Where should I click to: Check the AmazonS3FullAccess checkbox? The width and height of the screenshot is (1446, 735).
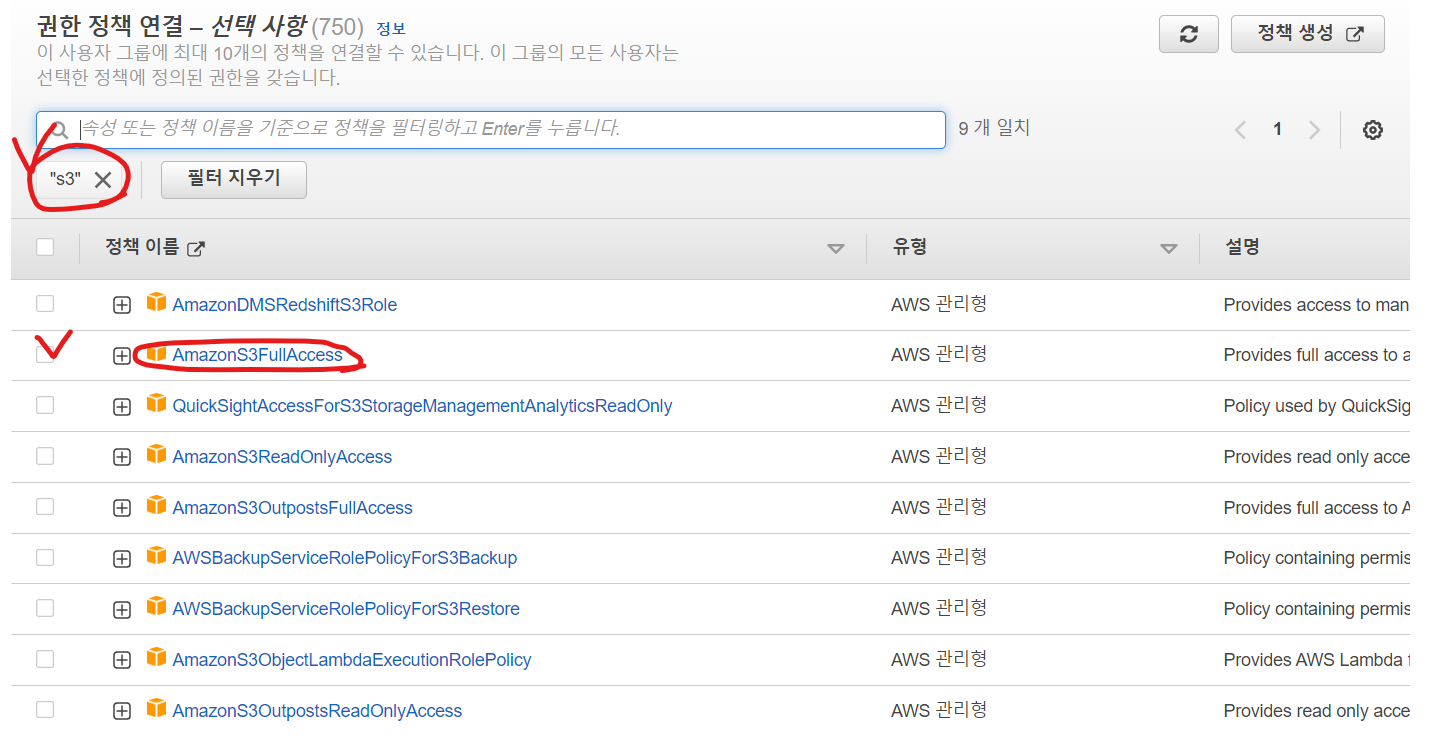coord(45,354)
